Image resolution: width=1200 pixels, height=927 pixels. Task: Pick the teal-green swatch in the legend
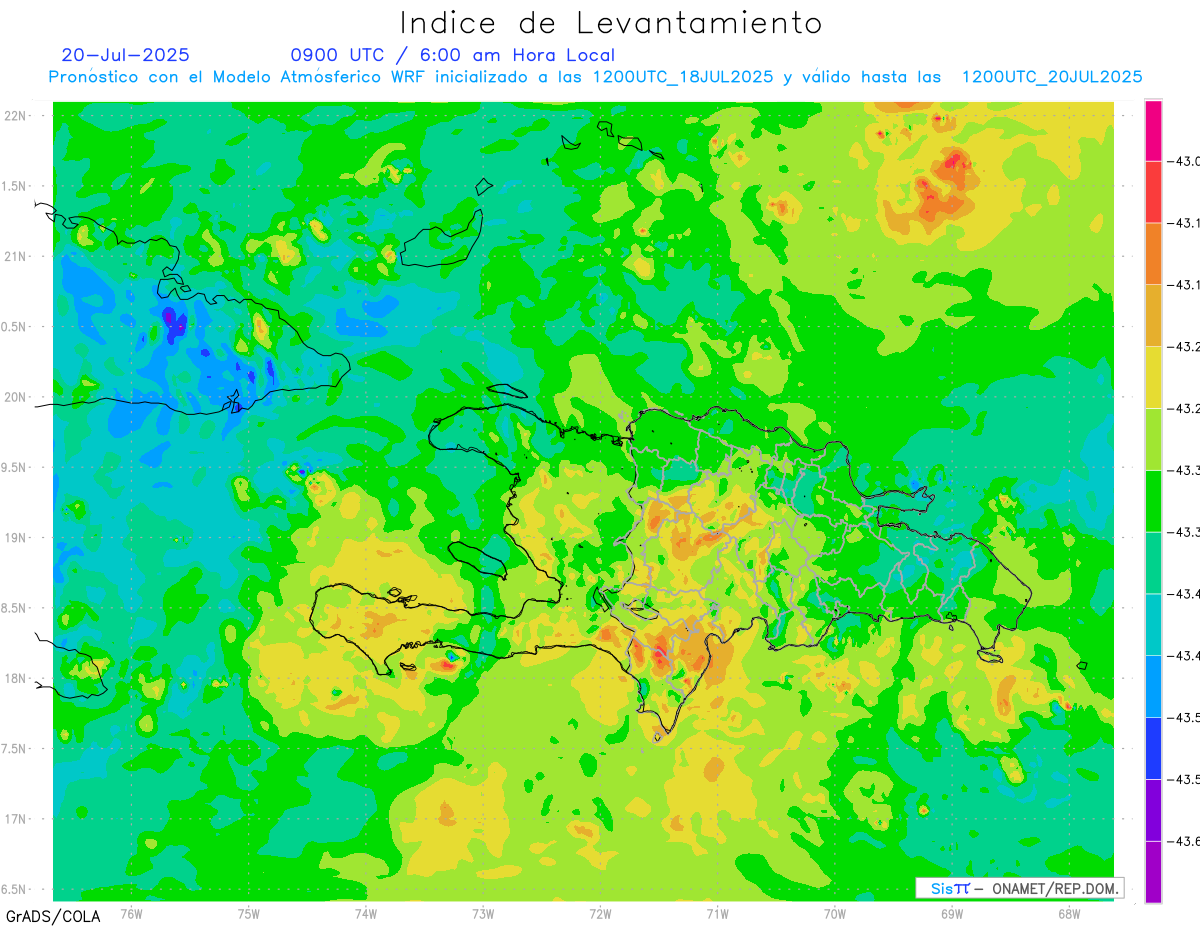pyautogui.click(x=1153, y=563)
